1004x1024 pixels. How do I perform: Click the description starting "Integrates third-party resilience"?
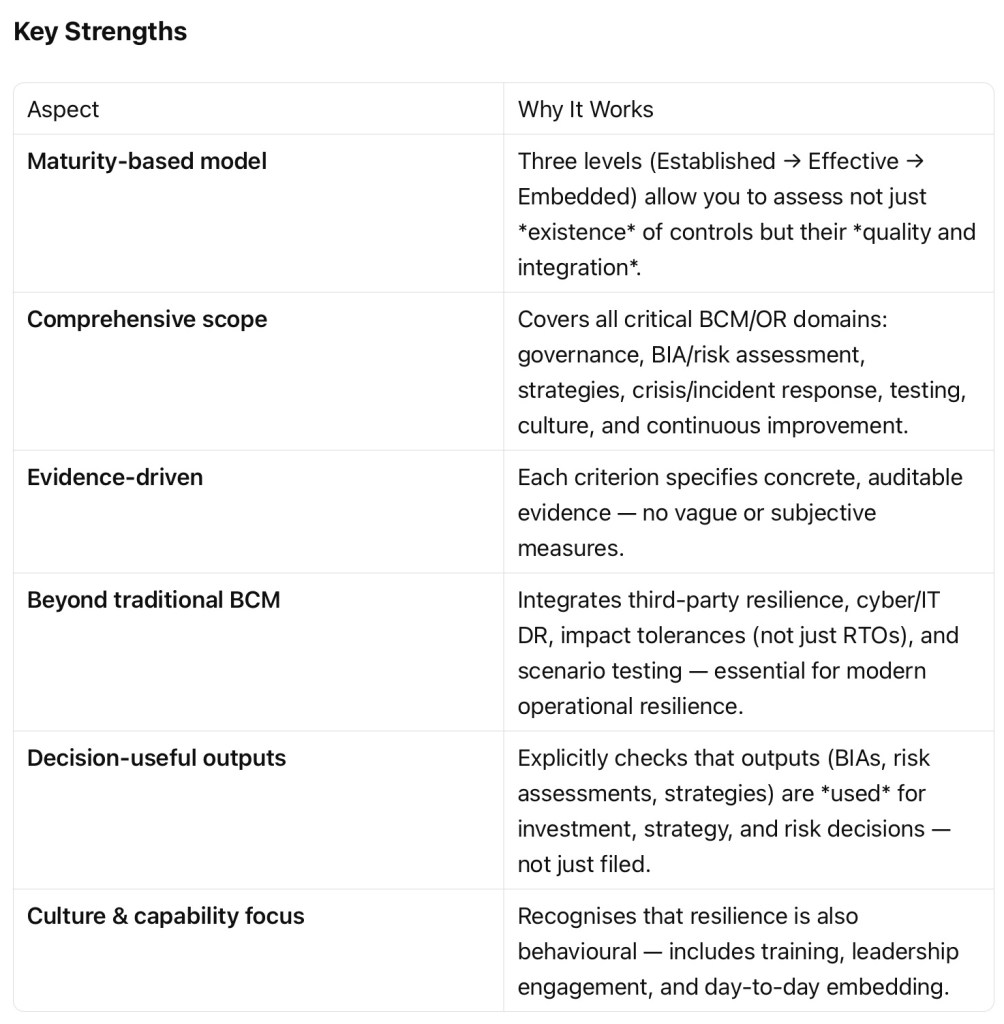pyautogui.click(x=728, y=653)
